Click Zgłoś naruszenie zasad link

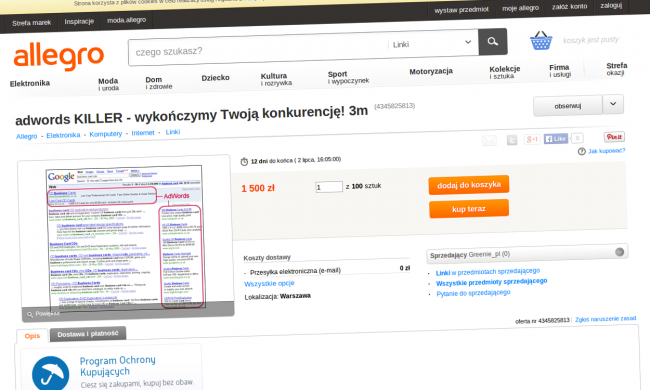[605, 319]
